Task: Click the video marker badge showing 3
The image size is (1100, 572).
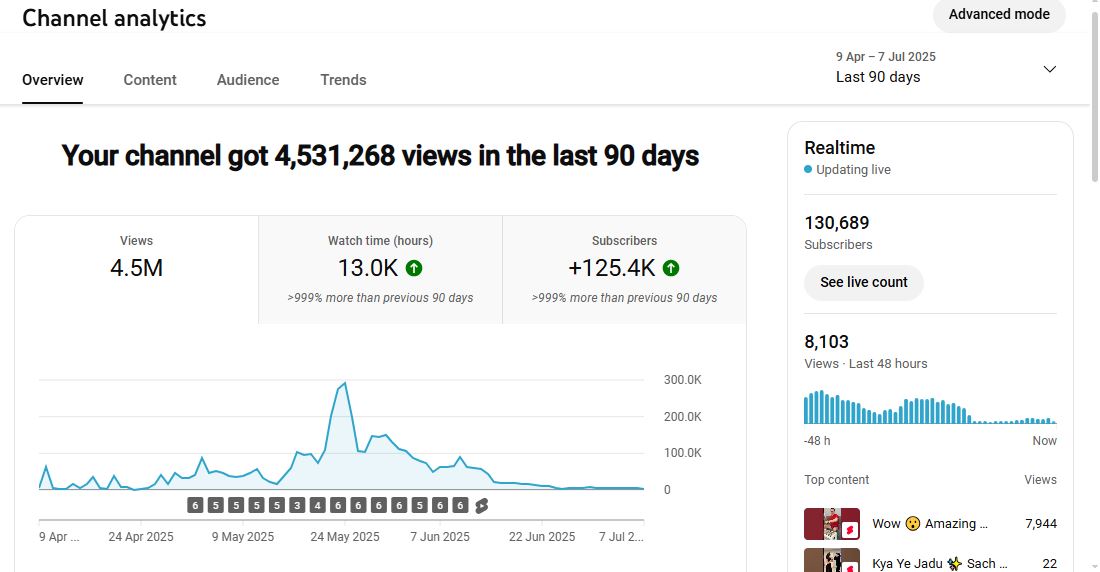Action: 297,505
